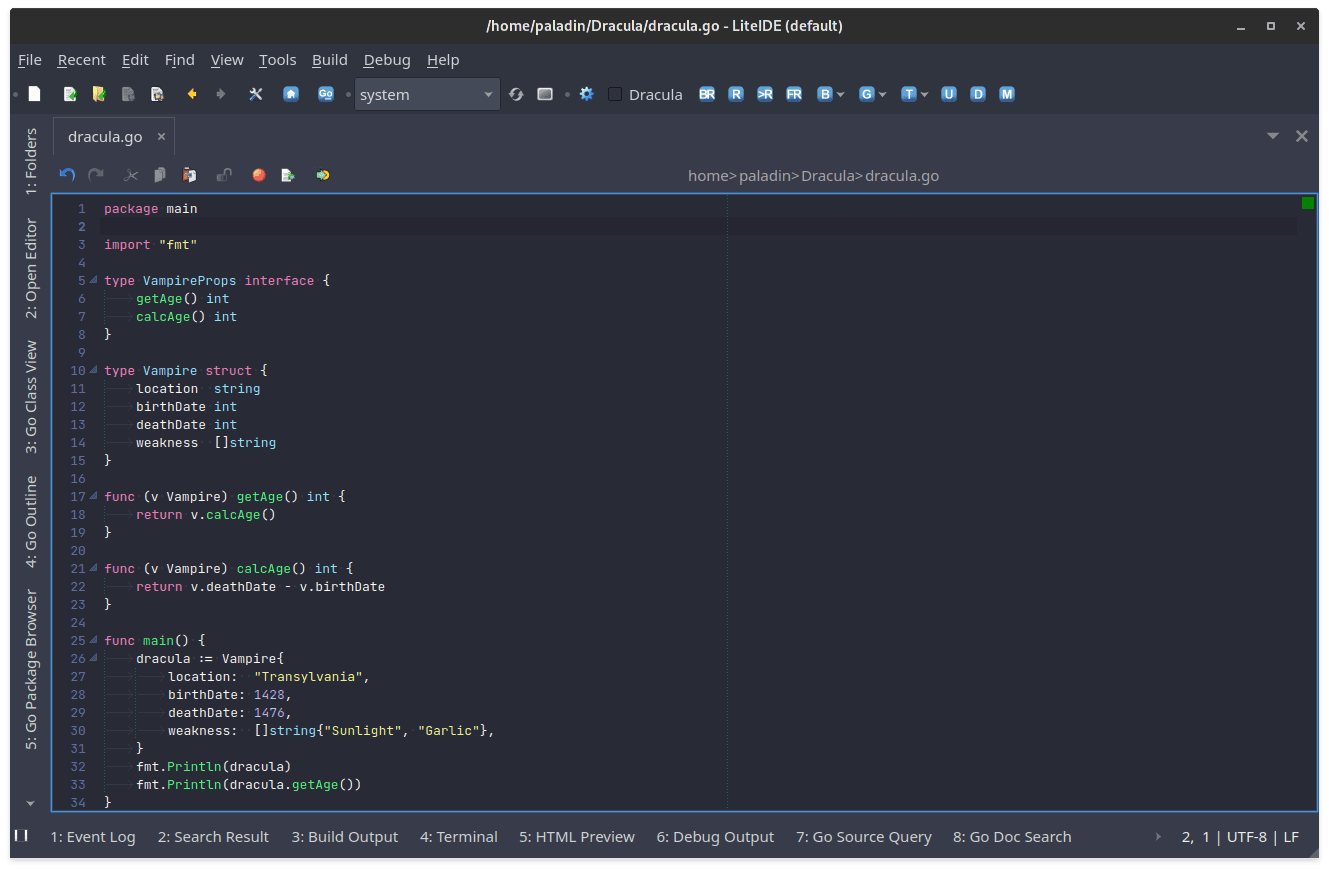This screenshot has height=869, width=1329.
Task: Click the green build status square
Action: coord(1307,202)
